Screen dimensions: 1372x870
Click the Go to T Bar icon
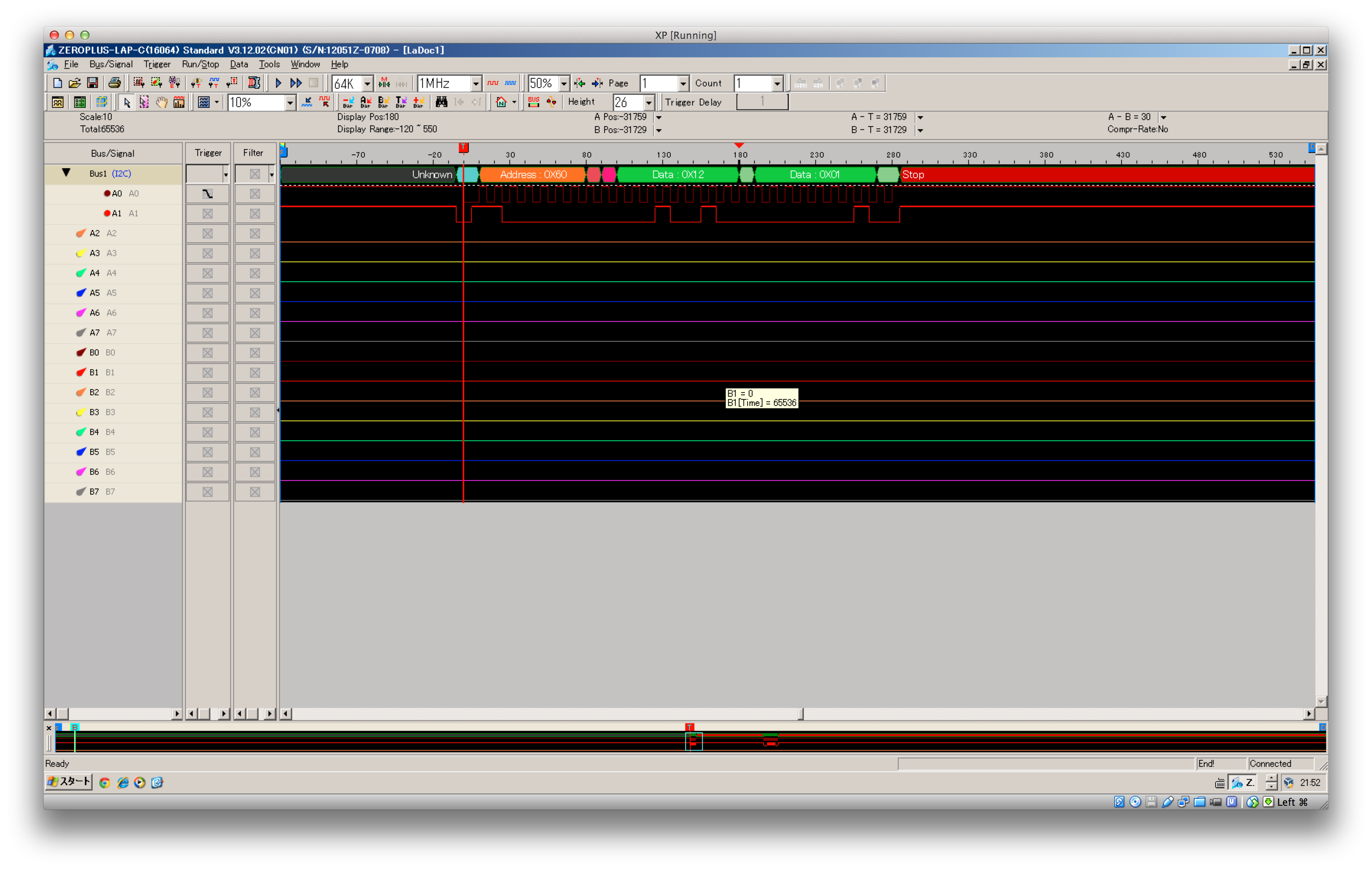click(x=401, y=102)
